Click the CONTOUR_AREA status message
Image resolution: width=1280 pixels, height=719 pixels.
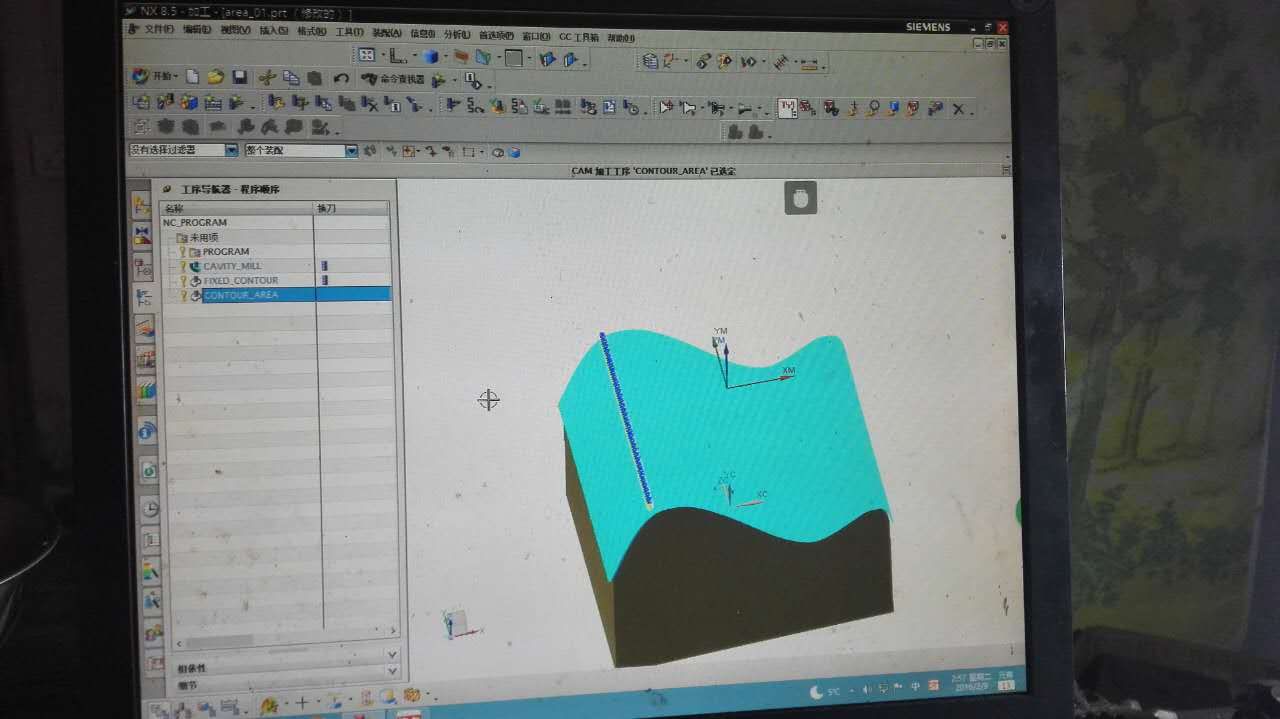point(654,170)
